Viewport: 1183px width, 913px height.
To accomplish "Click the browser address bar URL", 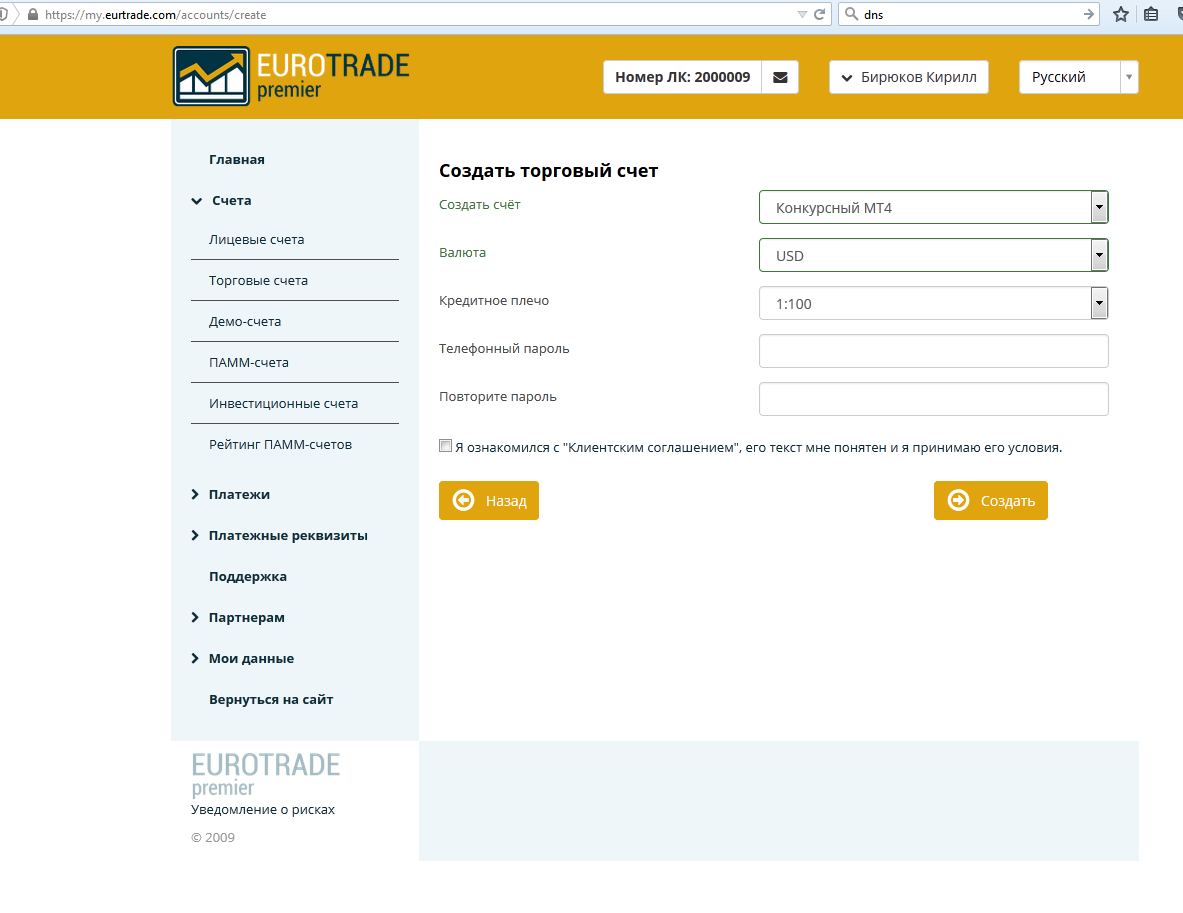I will tap(155, 14).
